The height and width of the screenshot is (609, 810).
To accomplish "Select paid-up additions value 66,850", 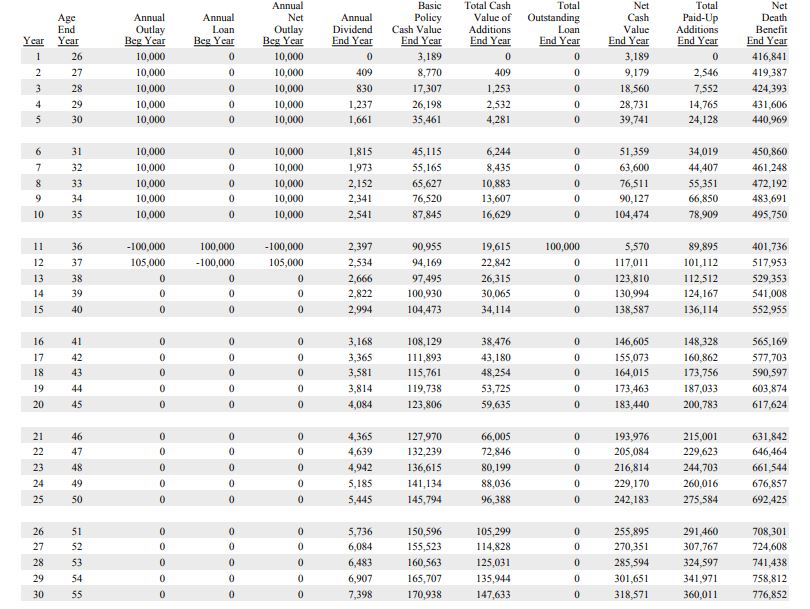I will click(703, 199).
